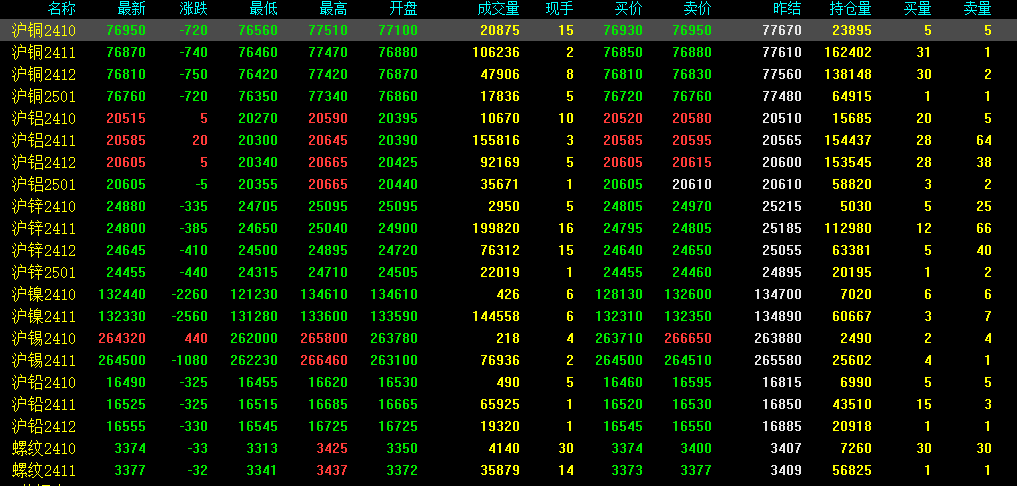The image size is (1017, 486).
Task: Select the 沪锌2411 contract name
Action: pyautogui.click(x=43, y=229)
